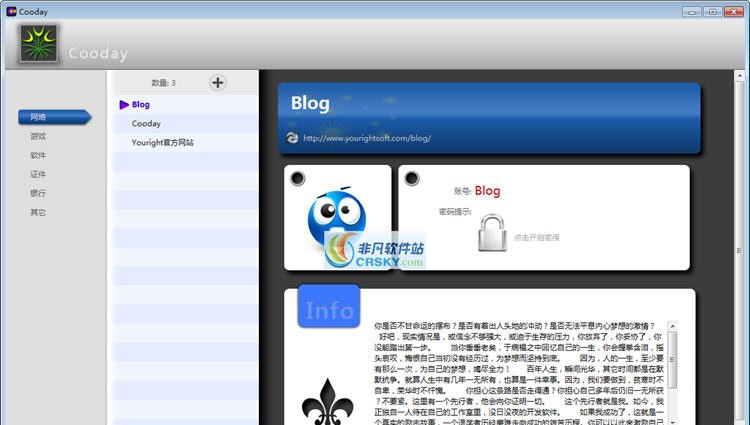Click the info text scrollbar thumb
The height and width of the screenshot is (425, 750).
tap(672, 360)
